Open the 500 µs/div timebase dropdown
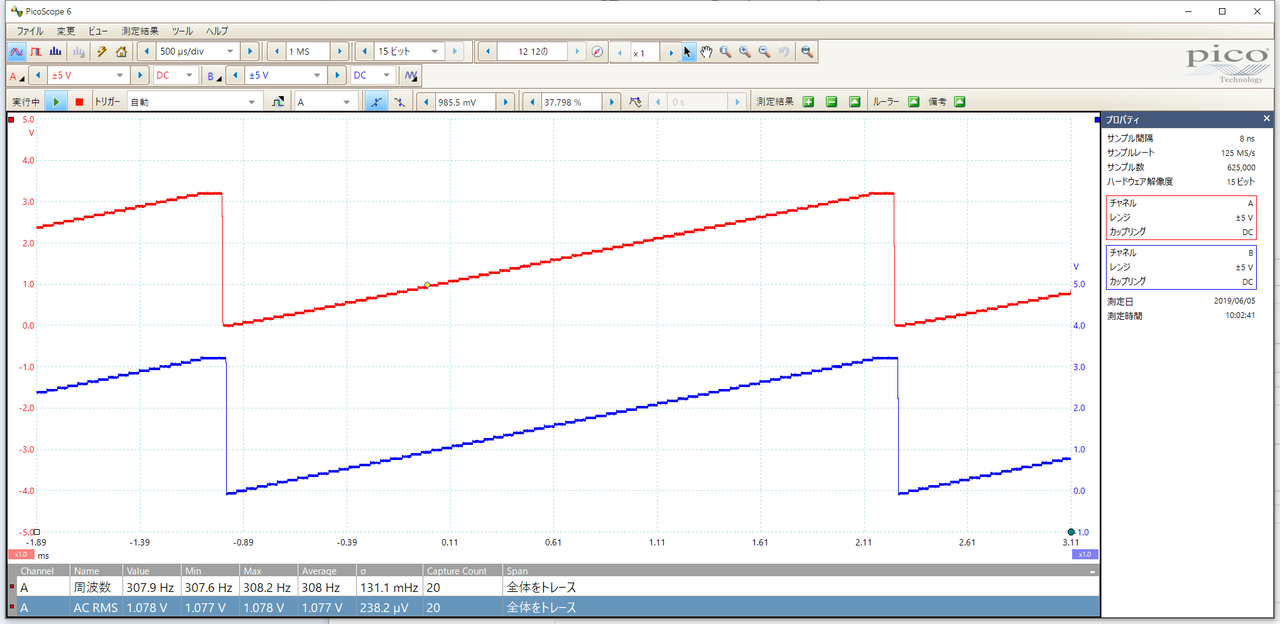This screenshot has height=624, width=1280. 229,51
